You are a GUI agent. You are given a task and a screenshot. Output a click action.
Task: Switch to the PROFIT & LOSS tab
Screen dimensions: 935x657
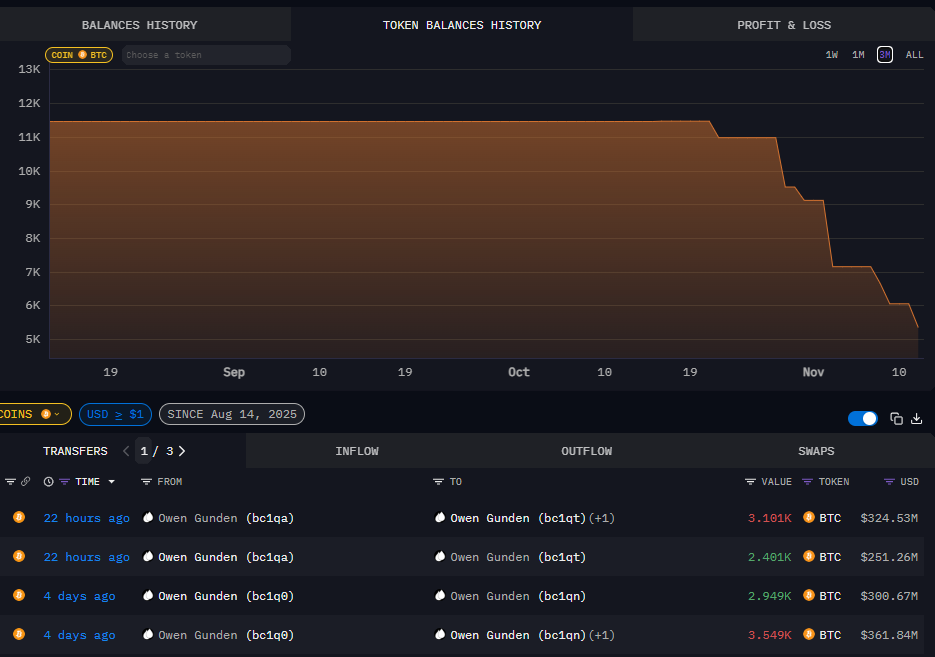tap(784, 24)
